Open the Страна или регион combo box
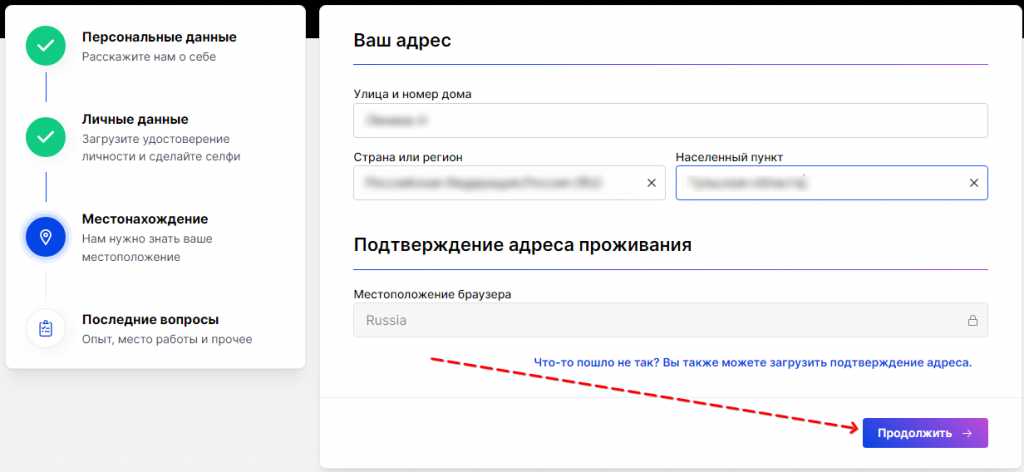Viewport: 1024px width, 472px height. pyautogui.click(x=495, y=184)
